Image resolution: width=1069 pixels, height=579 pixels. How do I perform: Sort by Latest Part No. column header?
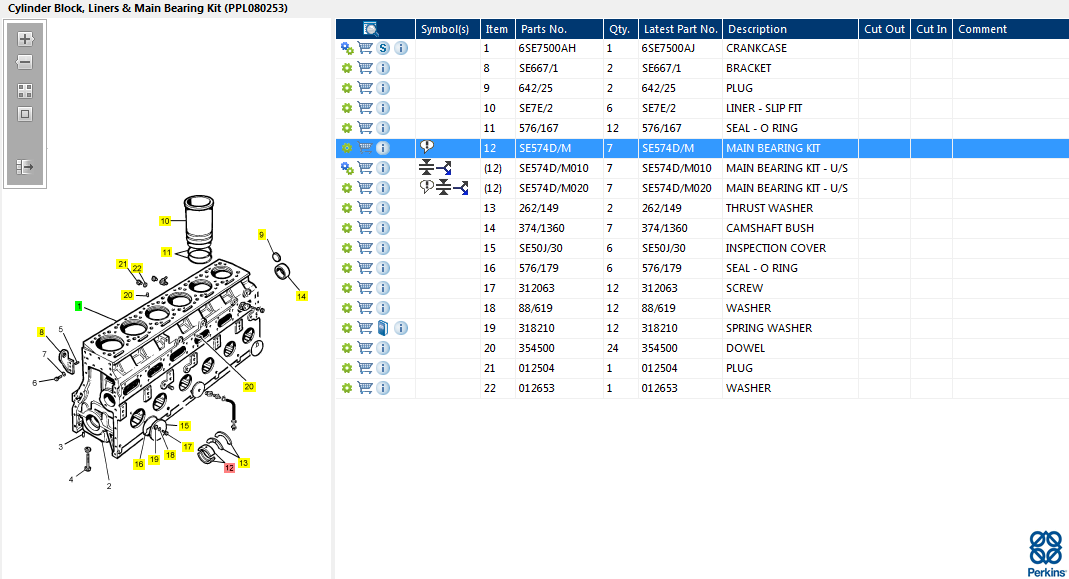(x=680, y=29)
